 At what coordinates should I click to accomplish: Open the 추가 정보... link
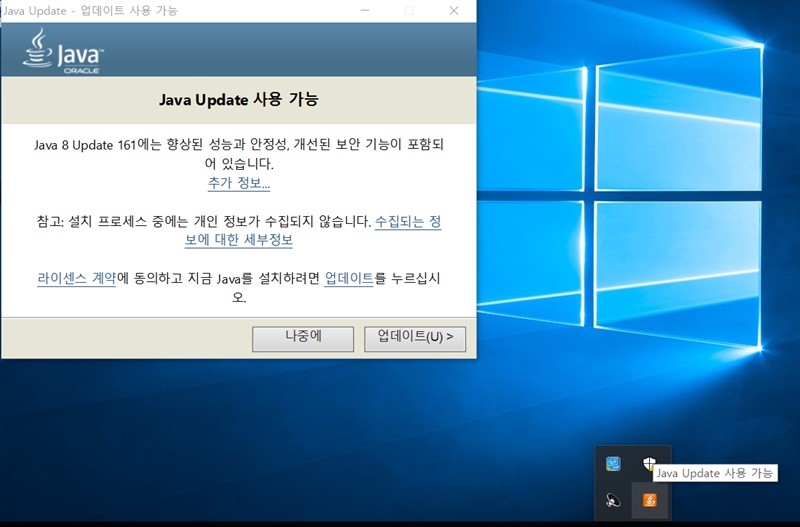pyautogui.click(x=239, y=183)
